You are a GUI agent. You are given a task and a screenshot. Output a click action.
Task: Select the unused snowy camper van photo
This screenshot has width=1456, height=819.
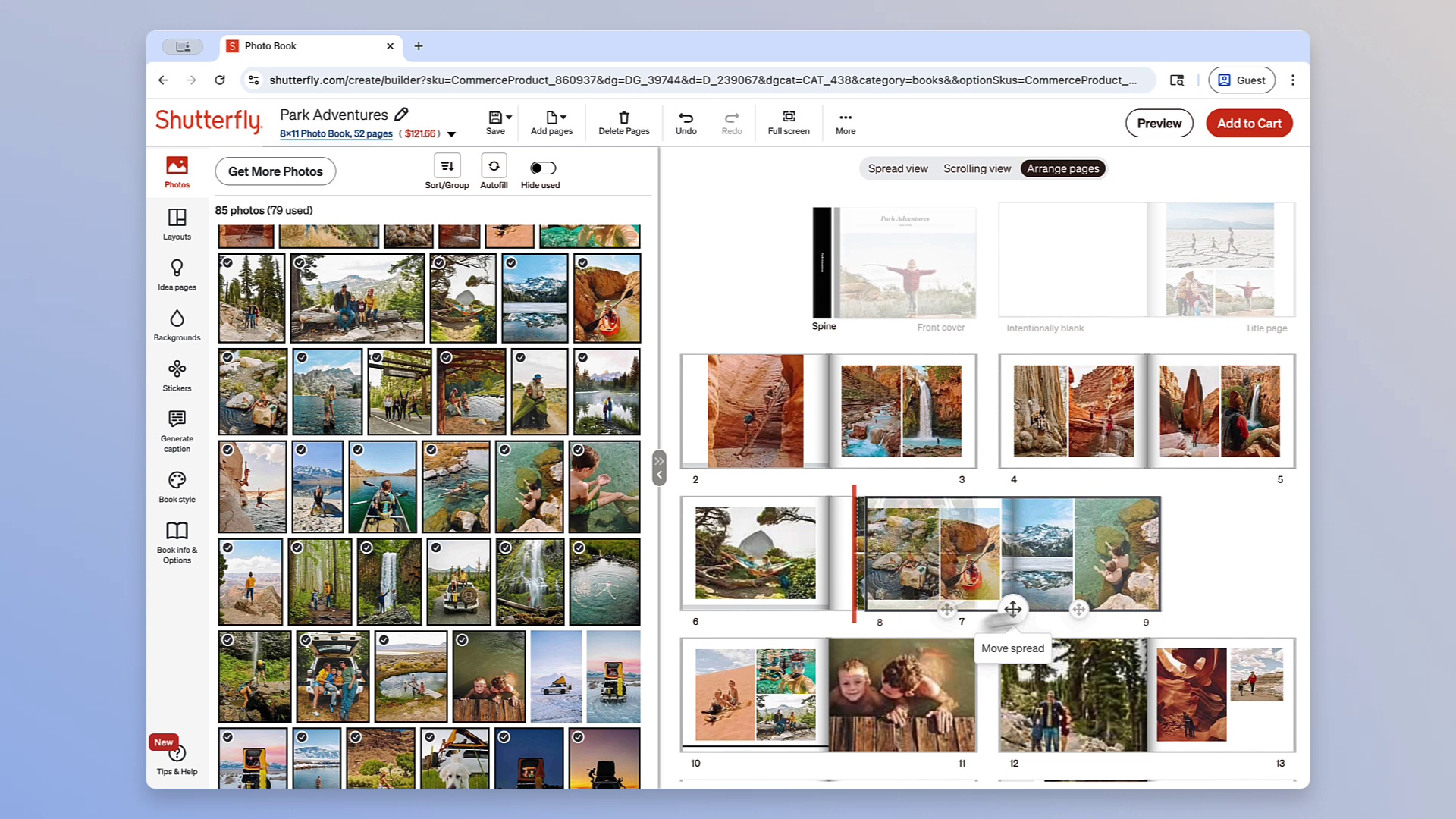[557, 676]
